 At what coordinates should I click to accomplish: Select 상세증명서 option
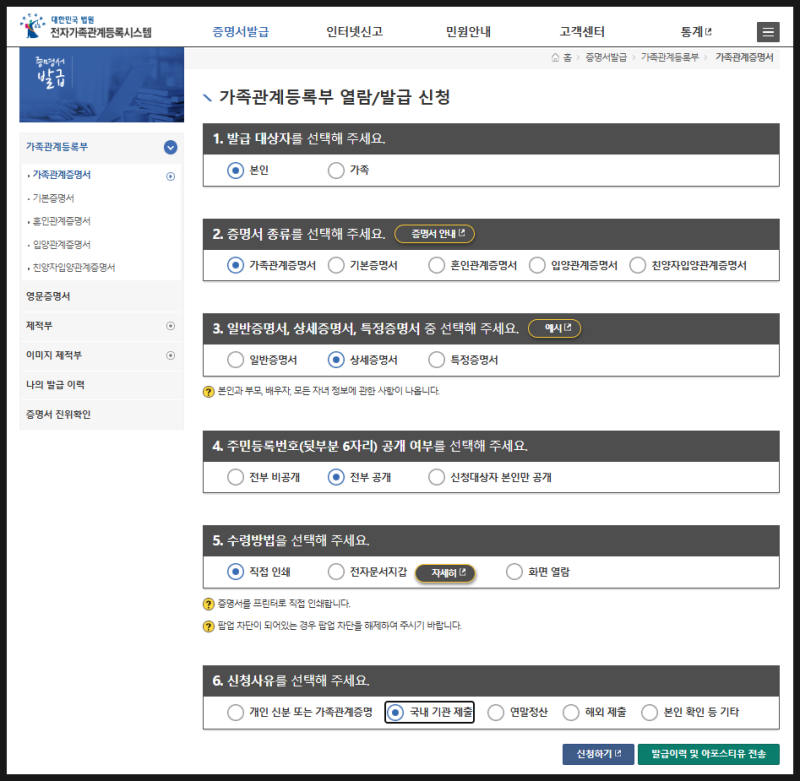tap(336, 360)
